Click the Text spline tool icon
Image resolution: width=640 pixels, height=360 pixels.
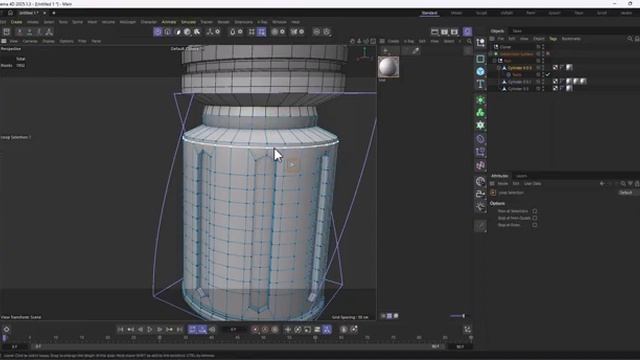click(480, 84)
